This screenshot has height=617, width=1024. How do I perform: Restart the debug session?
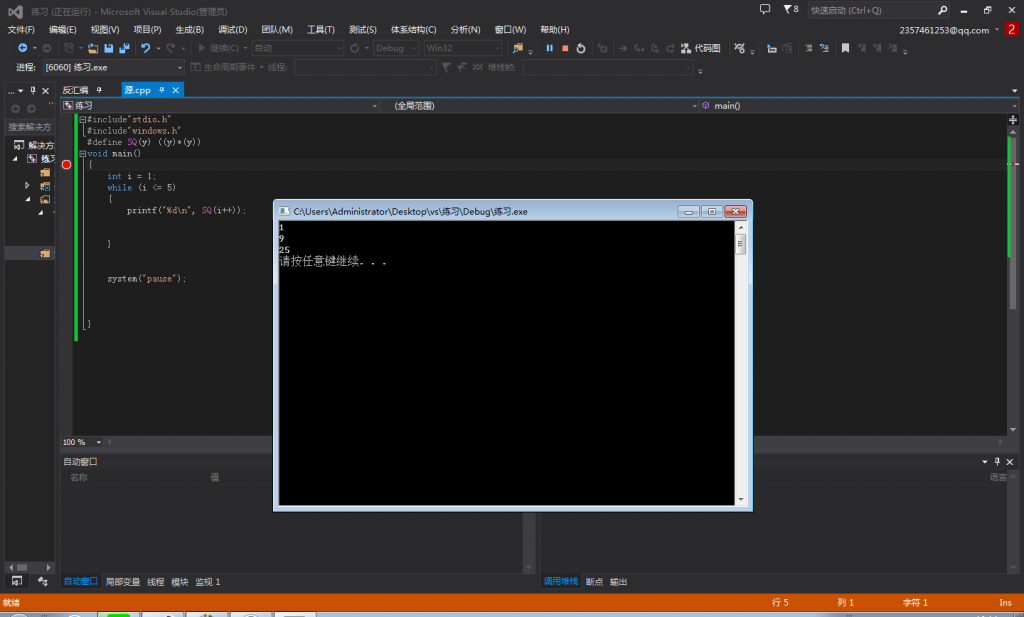click(581, 48)
